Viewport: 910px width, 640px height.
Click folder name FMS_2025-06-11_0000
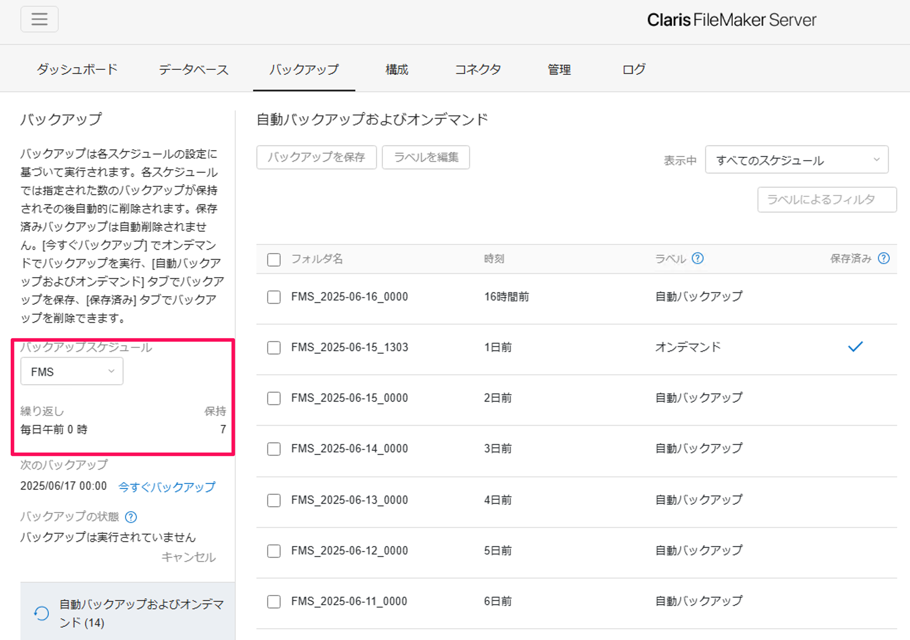point(349,601)
